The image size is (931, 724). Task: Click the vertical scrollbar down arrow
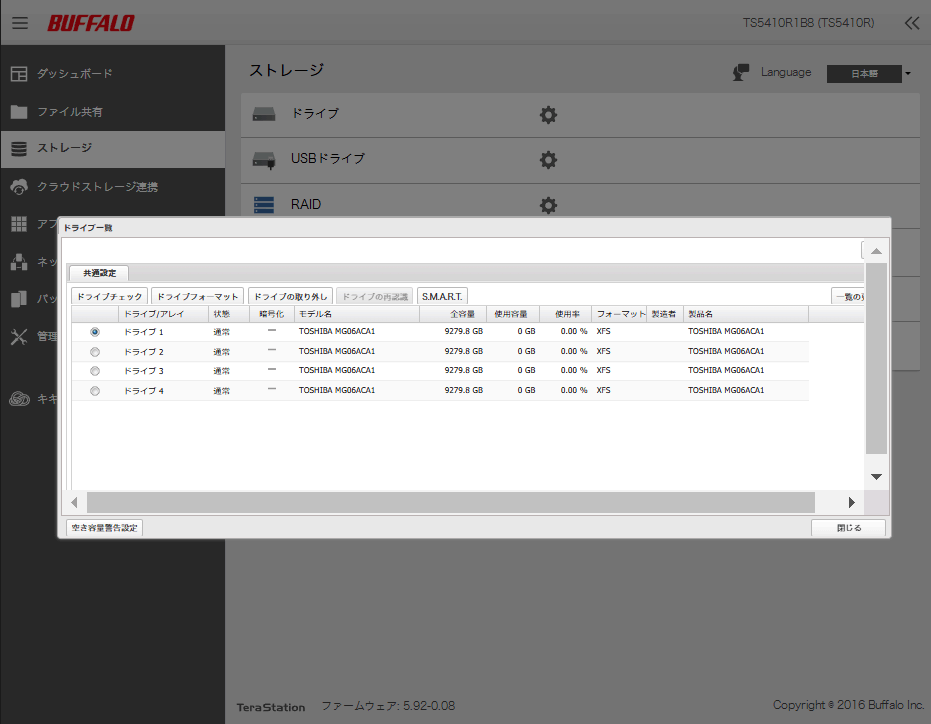876,477
